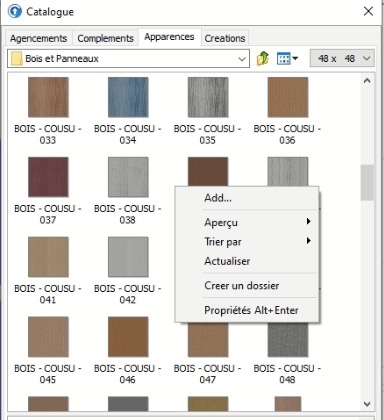Open Propriétés from the context menu
This screenshot has height=420, width=384.
(228, 310)
